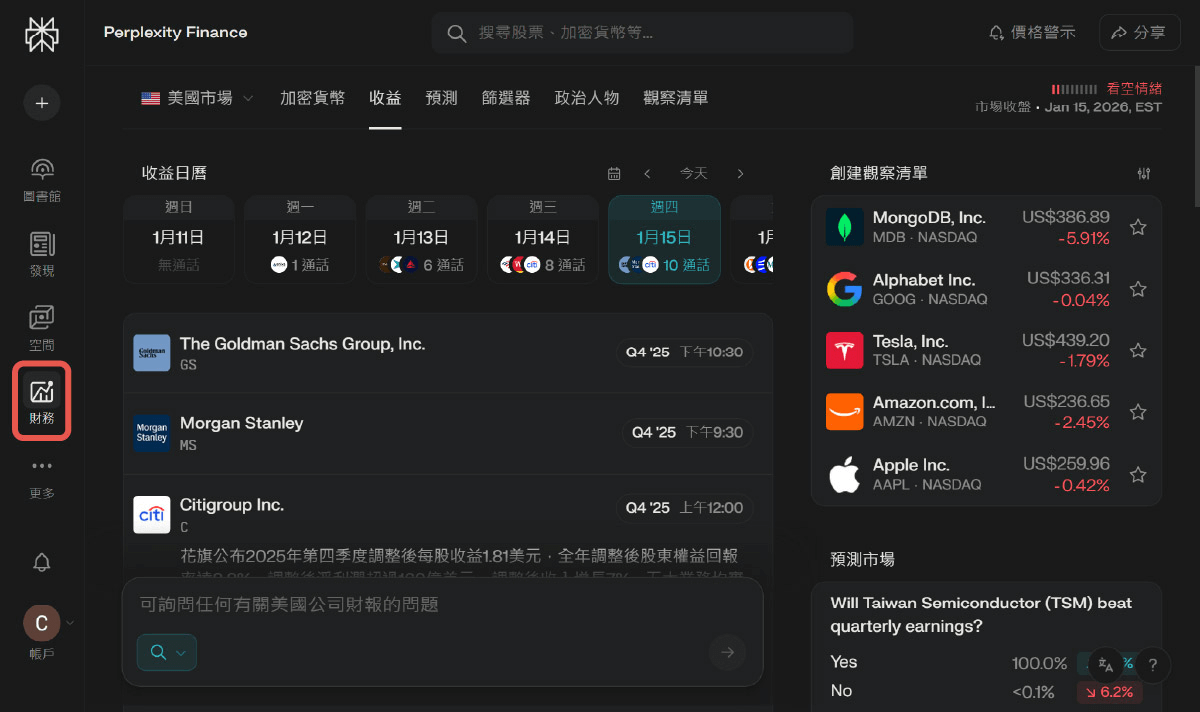
Task: Open the 發現 section from the sidebar
Action: click(41, 250)
